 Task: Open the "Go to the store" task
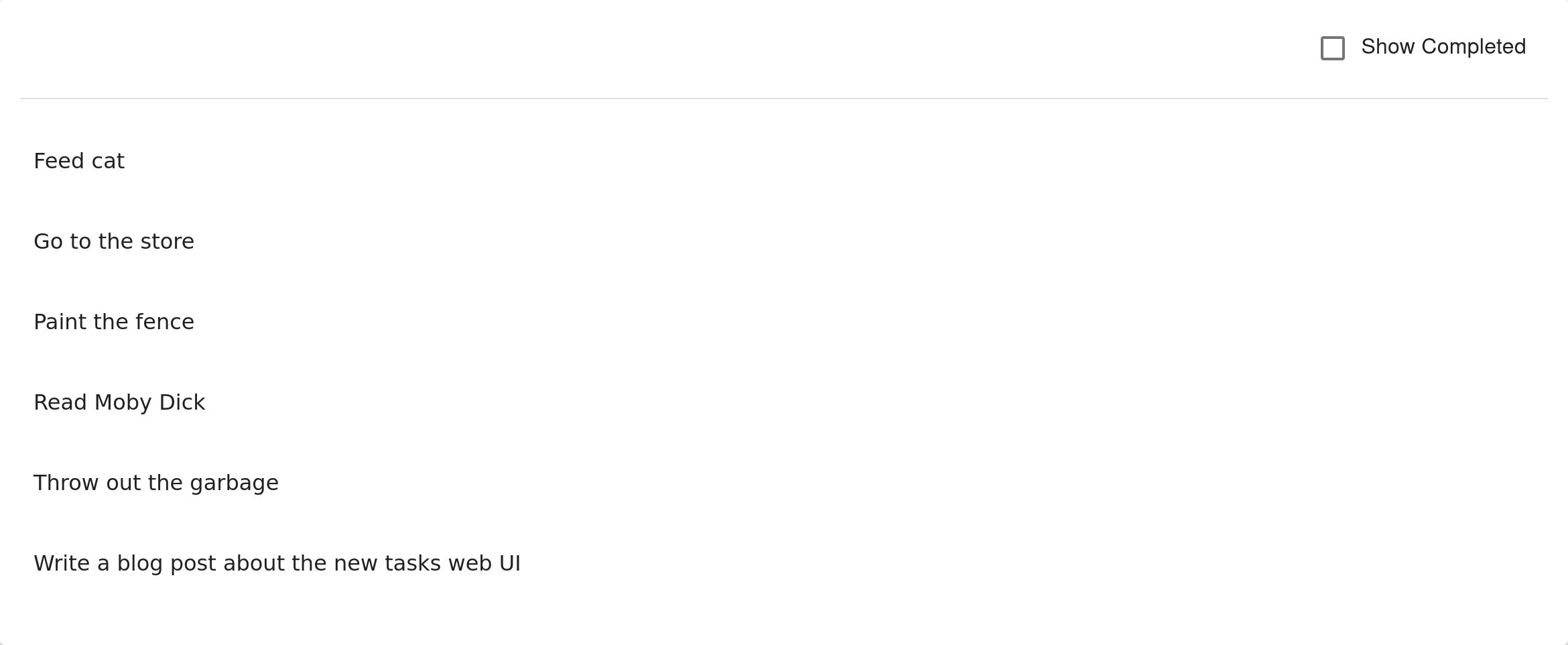pos(114,241)
